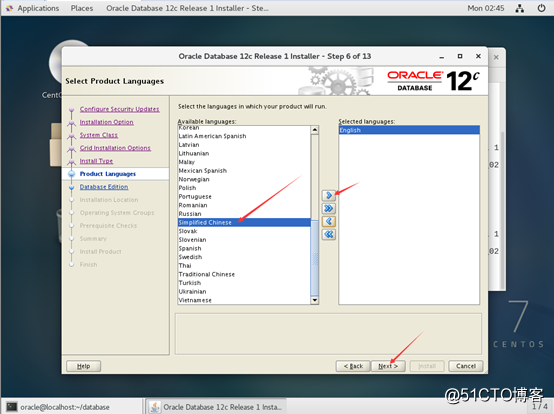This screenshot has height=414, width=554.
Task: Click the Applications menu icon
Action: click(x=9, y=8)
